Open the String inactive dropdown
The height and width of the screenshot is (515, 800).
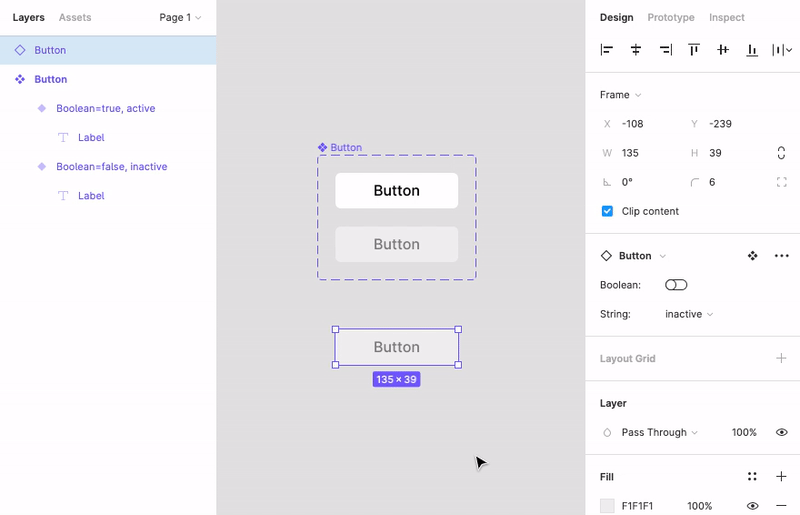tap(689, 314)
